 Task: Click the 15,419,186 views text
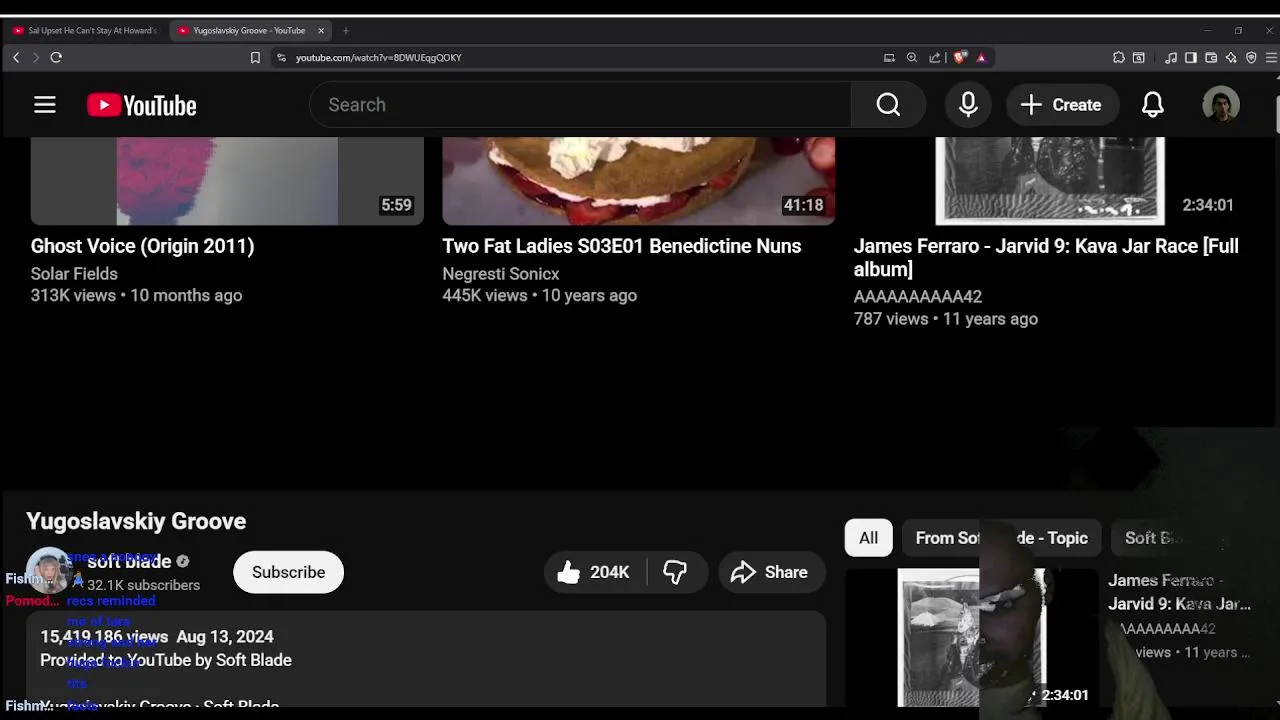coord(104,637)
